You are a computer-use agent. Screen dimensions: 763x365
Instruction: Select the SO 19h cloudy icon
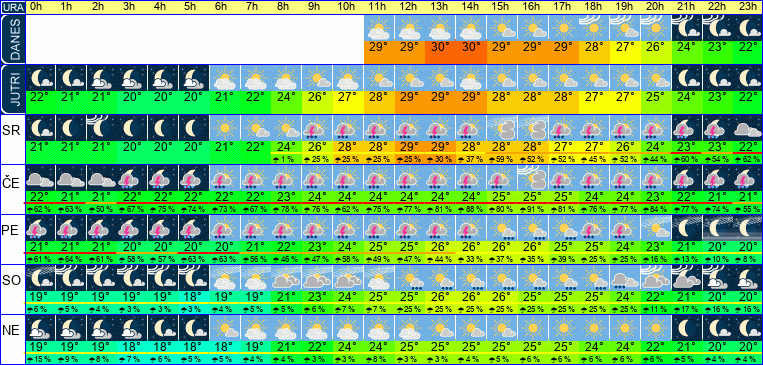pos(625,278)
